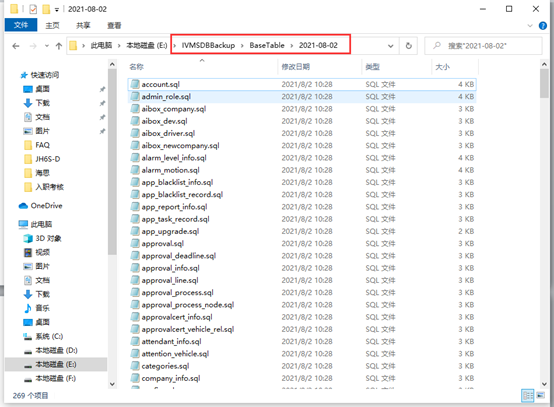Image resolution: width=554 pixels, height=407 pixels.
Task: Switch to the 查看 ribbon tab
Action: coord(114,25)
